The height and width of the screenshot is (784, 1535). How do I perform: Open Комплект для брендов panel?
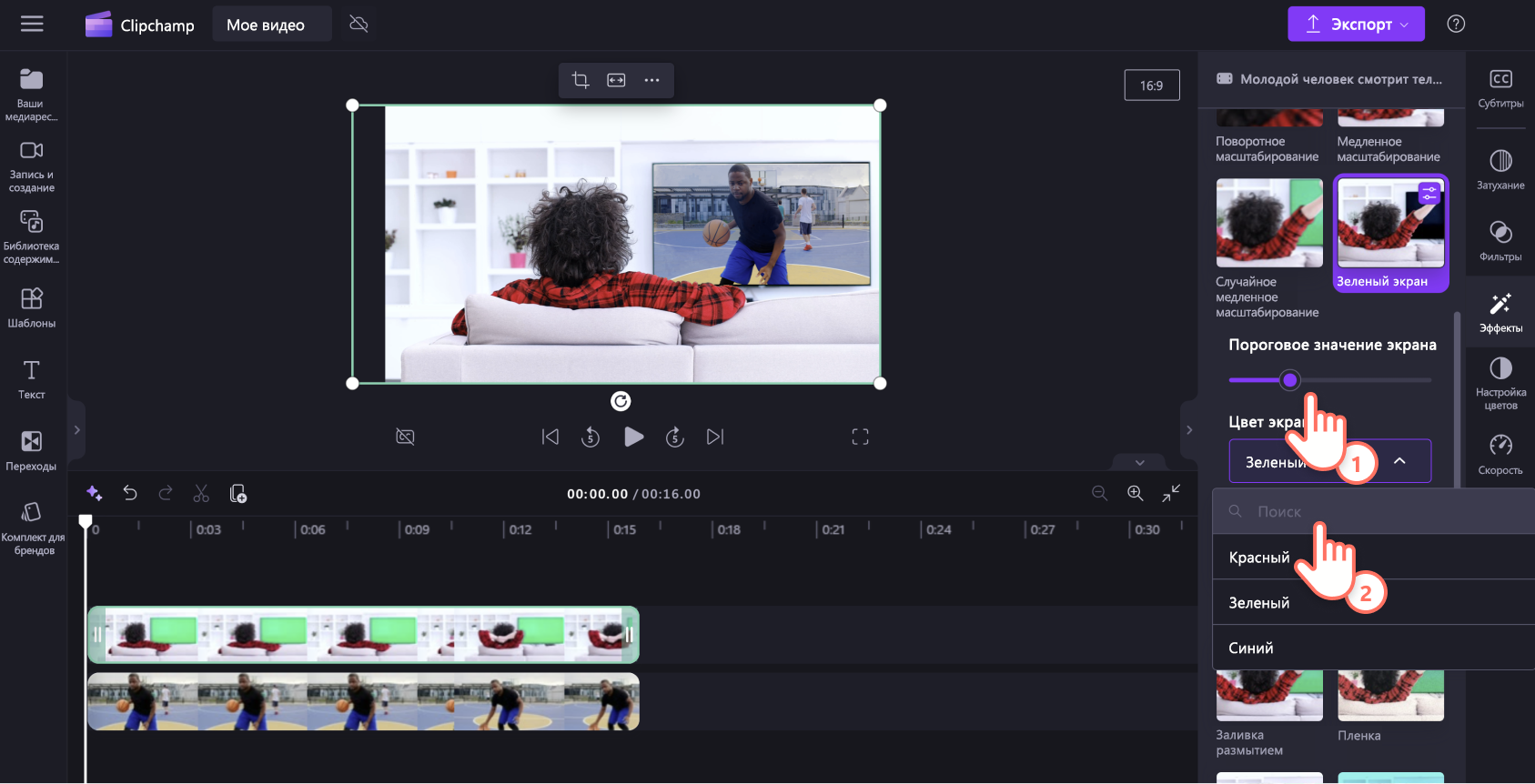(32, 529)
